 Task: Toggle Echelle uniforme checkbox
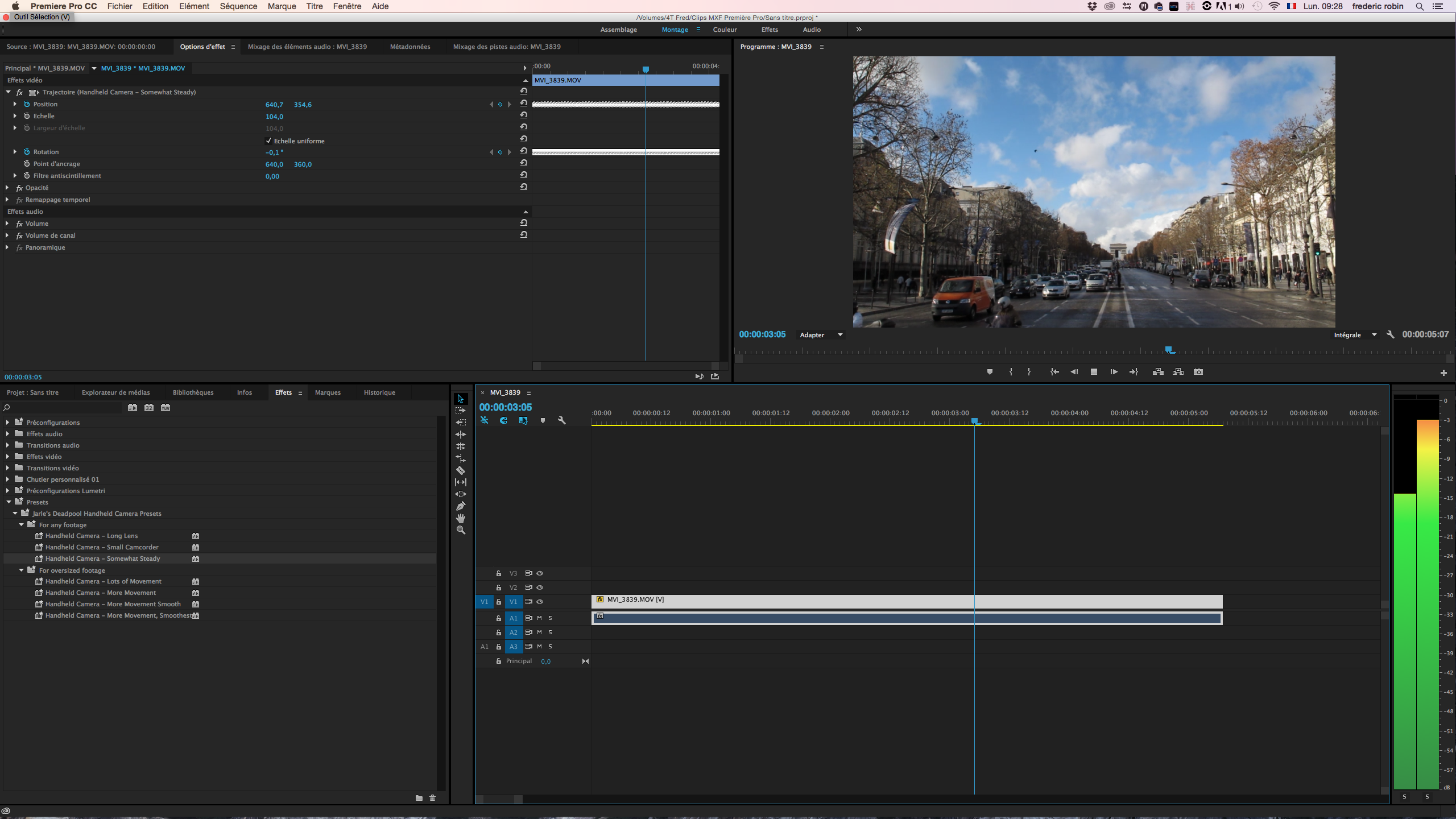[268, 140]
